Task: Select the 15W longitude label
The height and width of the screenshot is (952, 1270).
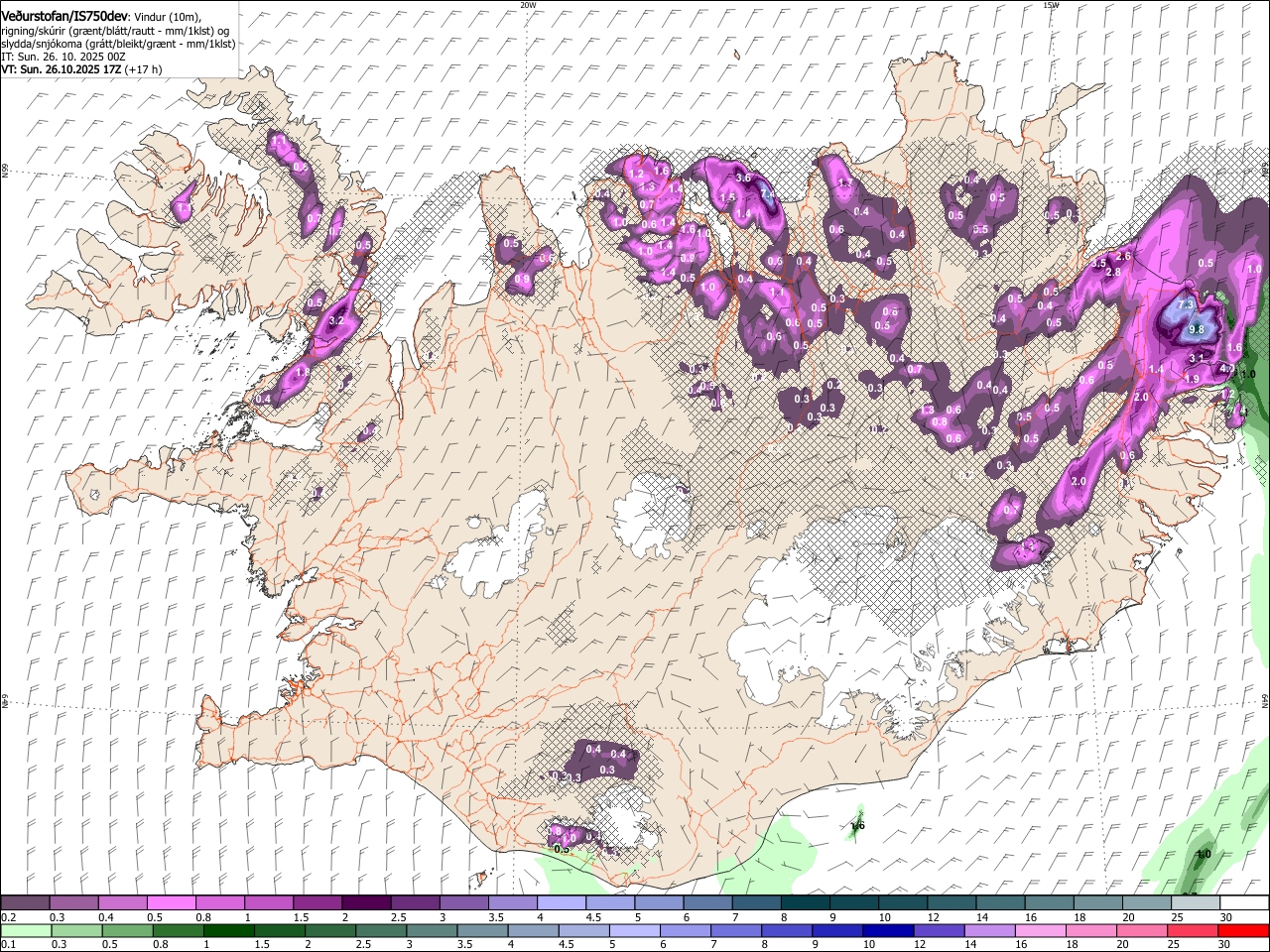Action: [1051, 5]
